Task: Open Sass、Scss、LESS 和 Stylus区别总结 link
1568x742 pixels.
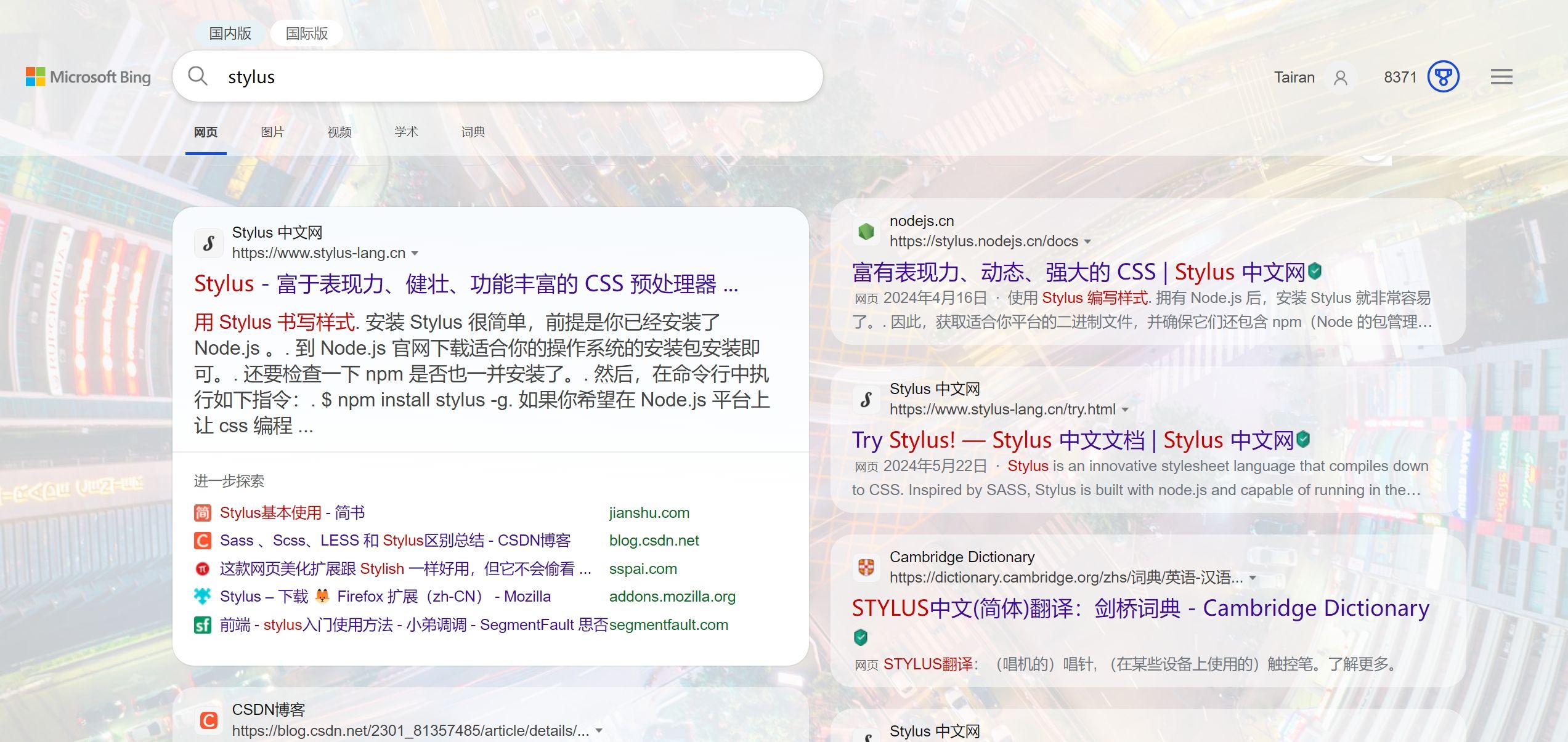Action: click(x=396, y=541)
